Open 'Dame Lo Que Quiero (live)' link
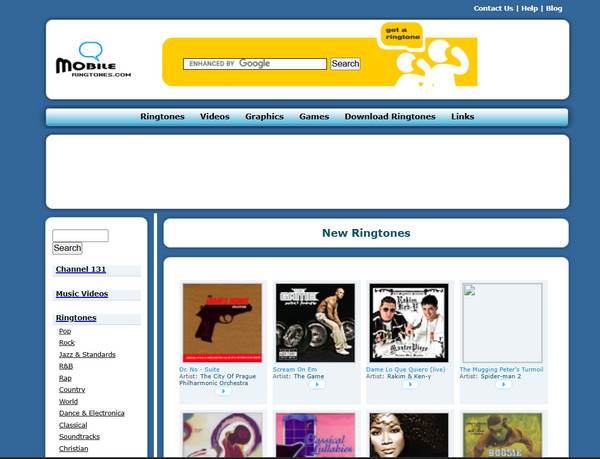 click(x=406, y=369)
